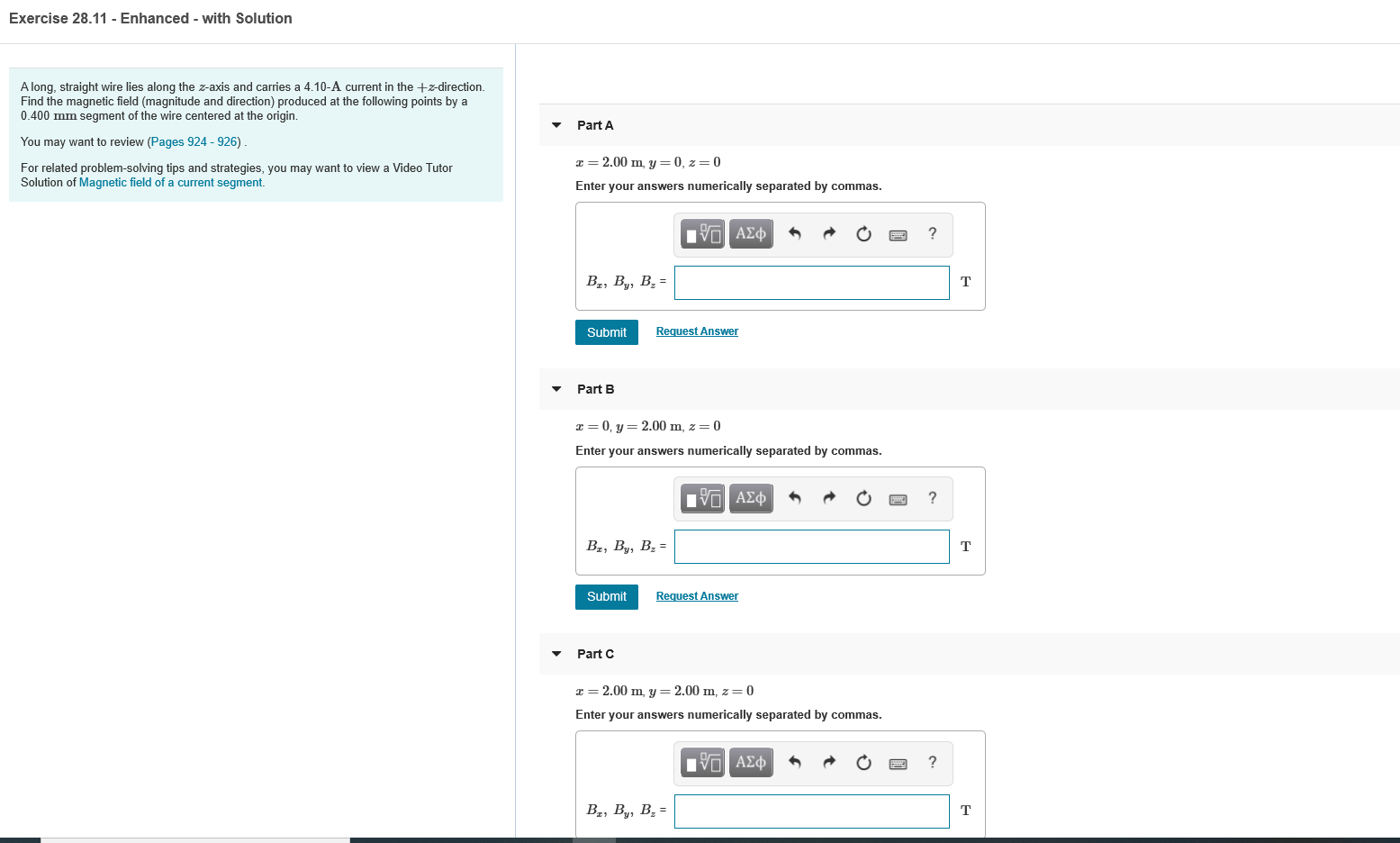Collapse the Part A section
1400x843 pixels.
click(x=555, y=125)
